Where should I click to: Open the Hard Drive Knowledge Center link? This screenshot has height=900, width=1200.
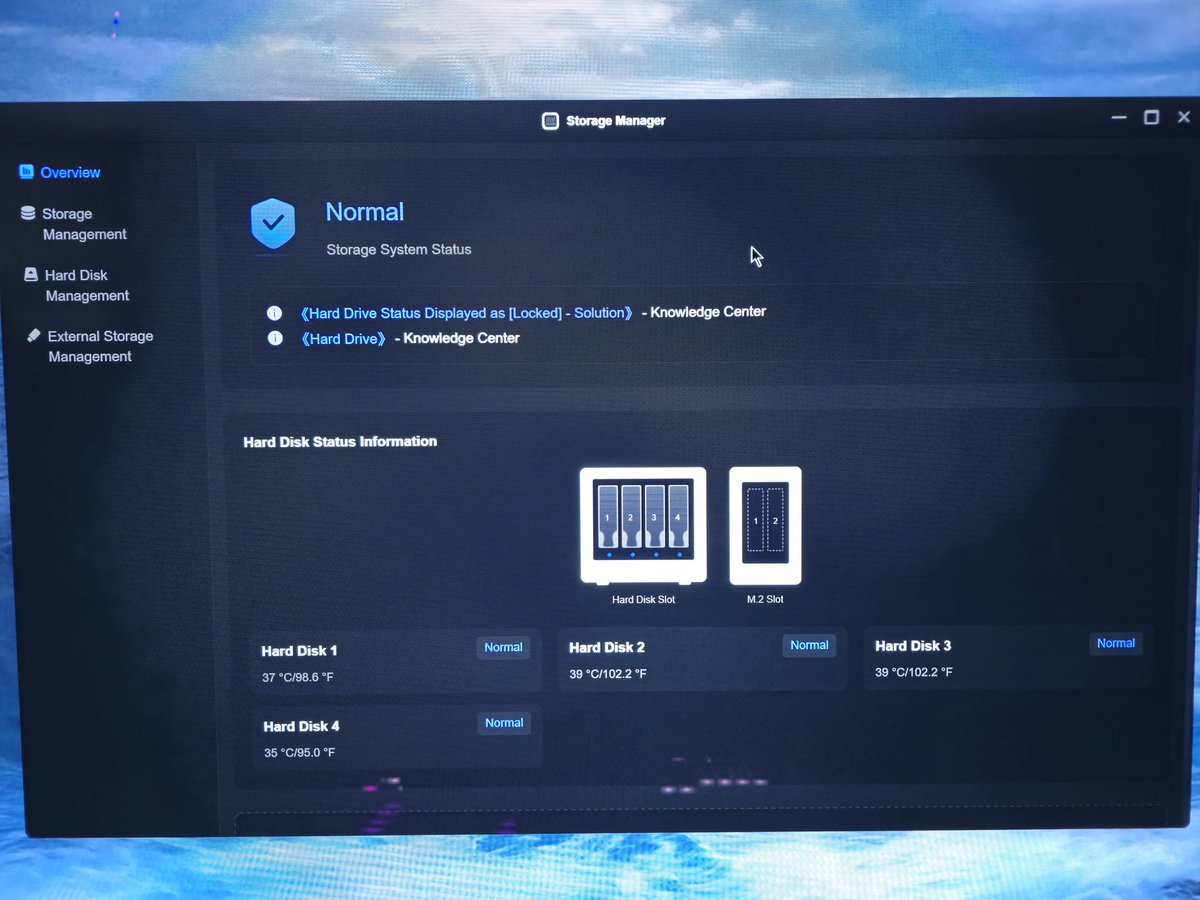click(343, 339)
